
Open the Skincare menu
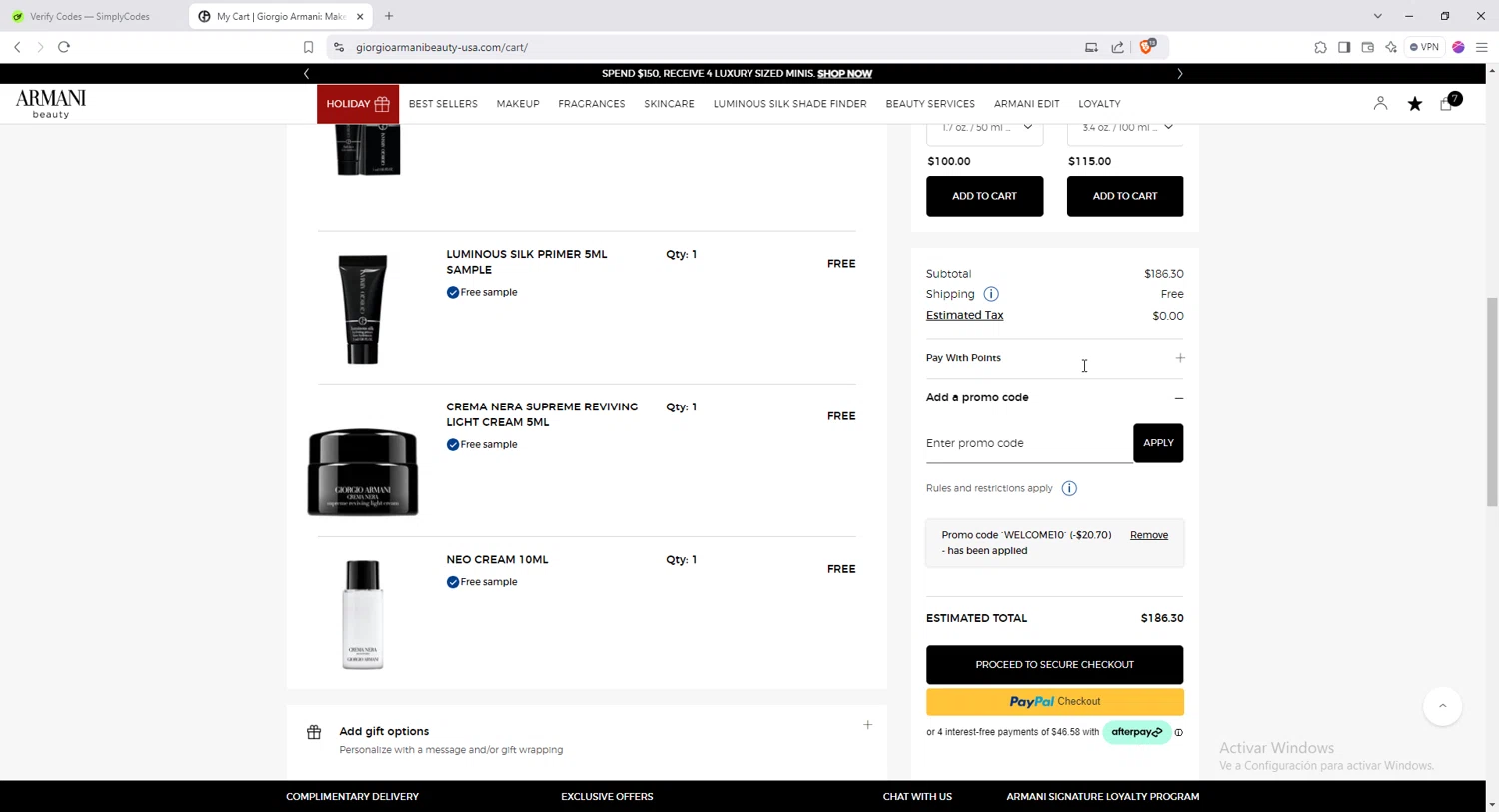[669, 104]
